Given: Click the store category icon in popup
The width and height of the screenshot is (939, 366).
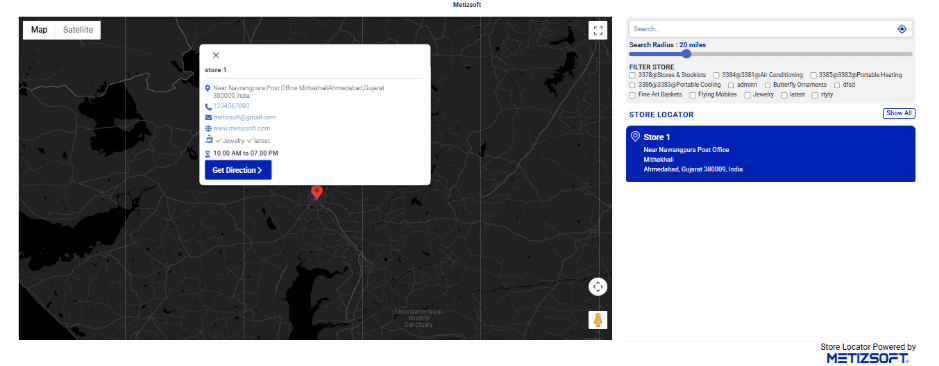Looking at the screenshot, I should pyautogui.click(x=208, y=140).
